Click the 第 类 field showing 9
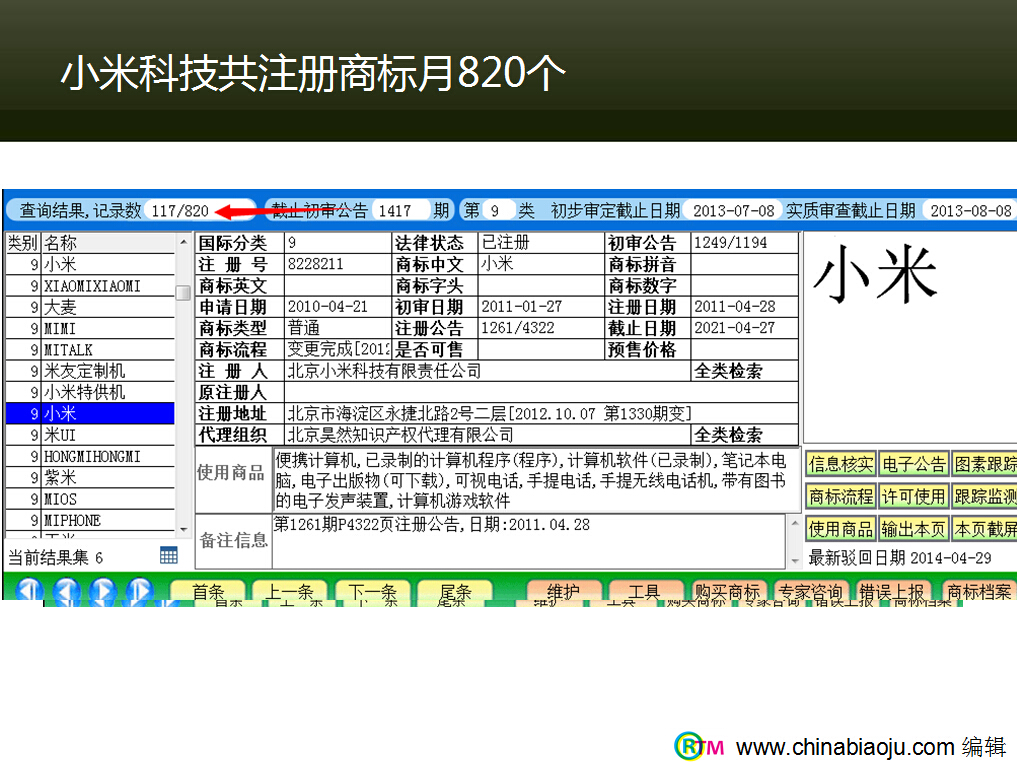Screen dimensions: 1017x762 pyautogui.click(x=498, y=210)
